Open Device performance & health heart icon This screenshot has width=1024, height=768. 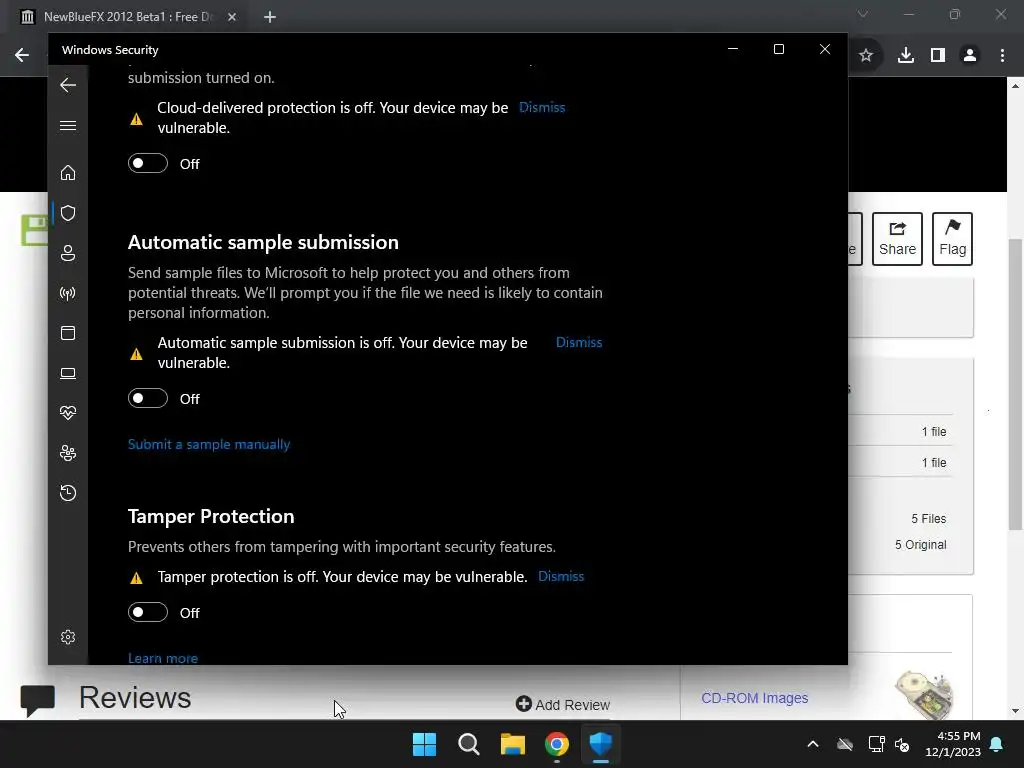click(68, 413)
